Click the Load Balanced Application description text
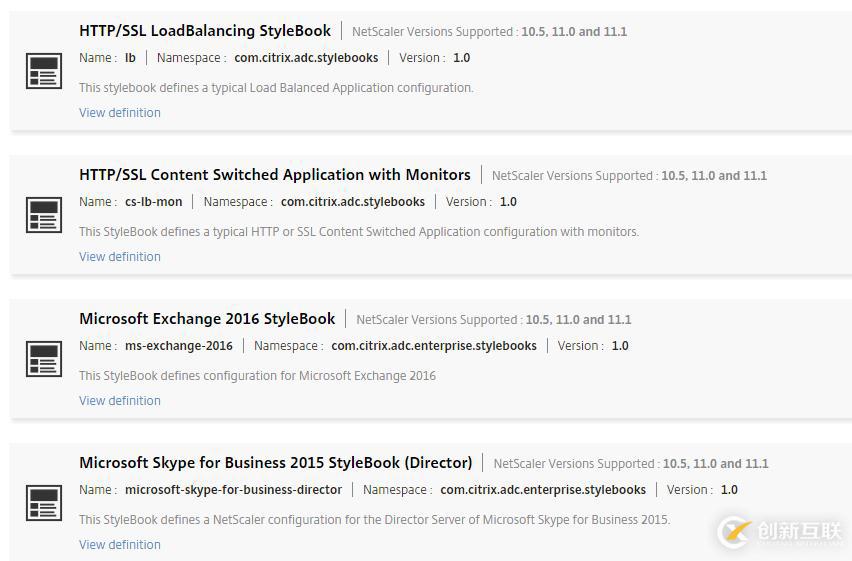 (276, 88)
